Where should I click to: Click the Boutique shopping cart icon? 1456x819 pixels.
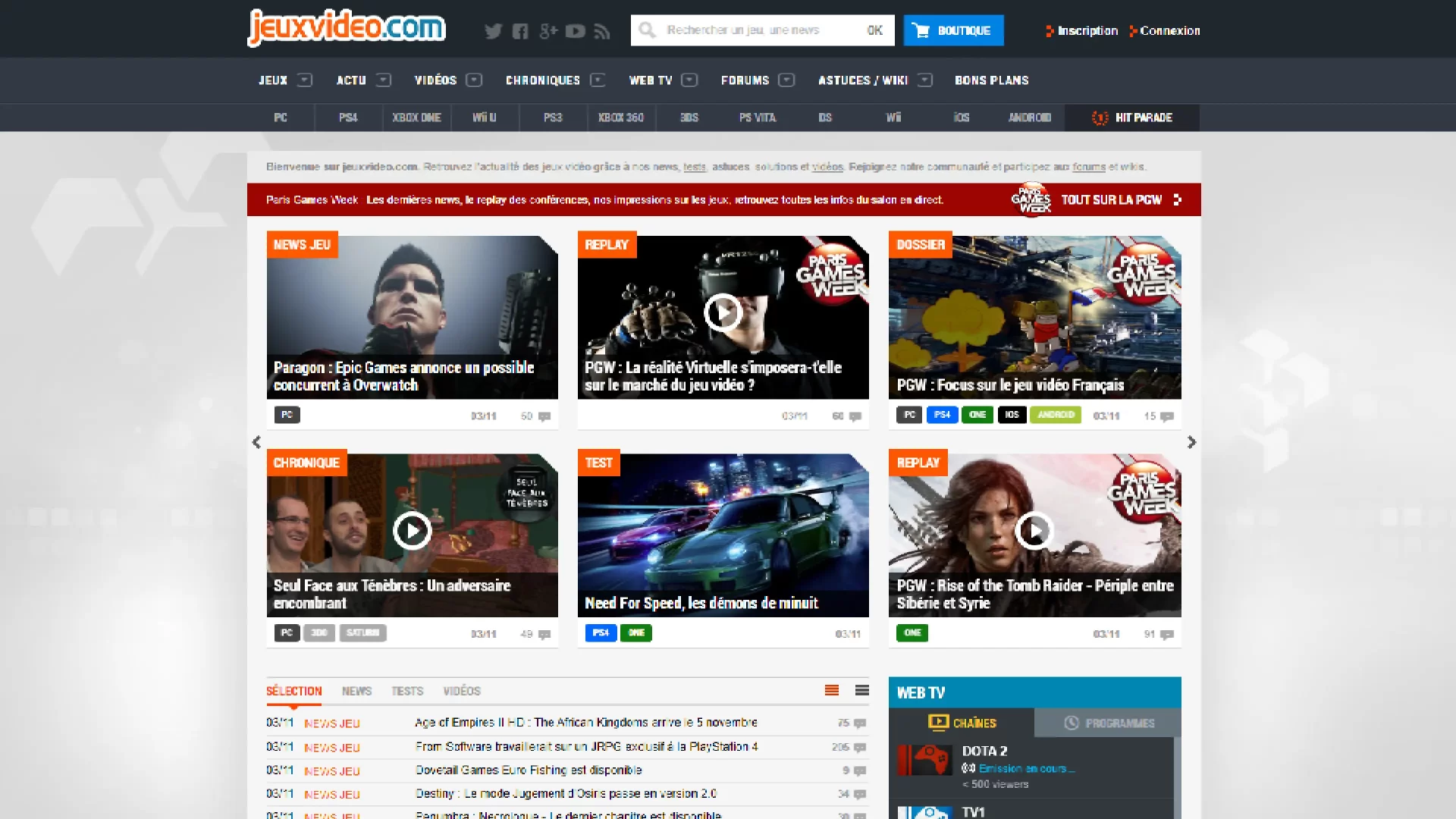tap(921, 30)
